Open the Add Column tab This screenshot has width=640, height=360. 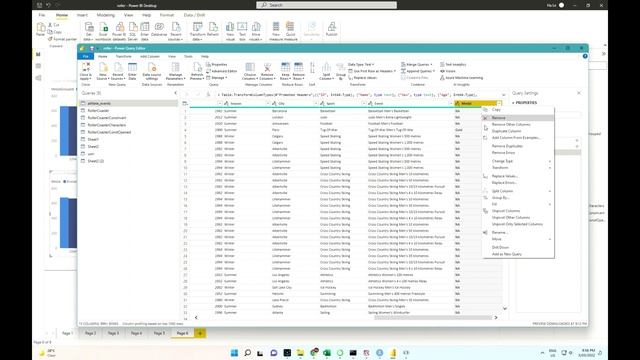point(150,56)
